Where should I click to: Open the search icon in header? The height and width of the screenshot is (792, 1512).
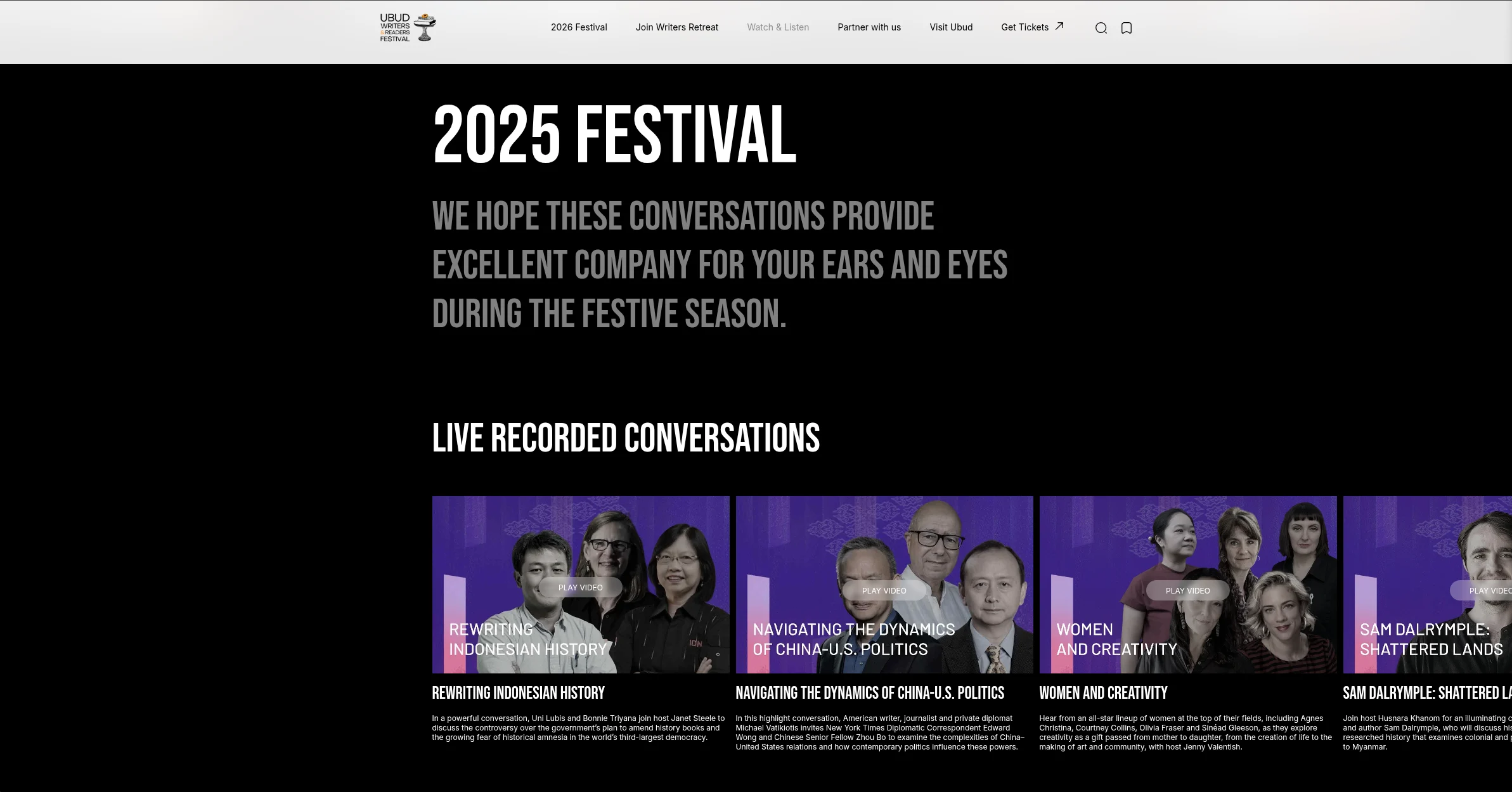point(1101,28)
